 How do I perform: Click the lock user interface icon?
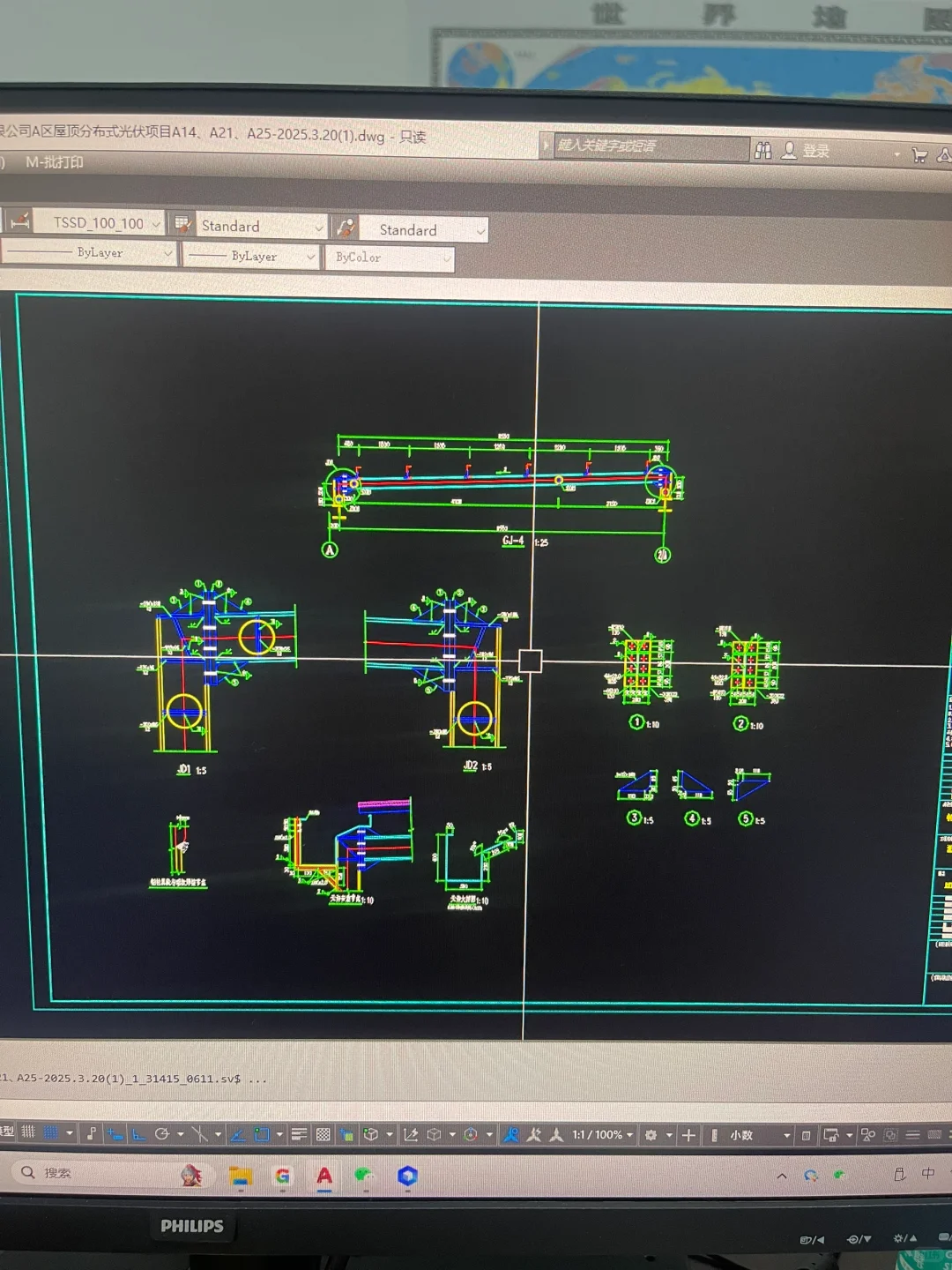[830, 1135]
